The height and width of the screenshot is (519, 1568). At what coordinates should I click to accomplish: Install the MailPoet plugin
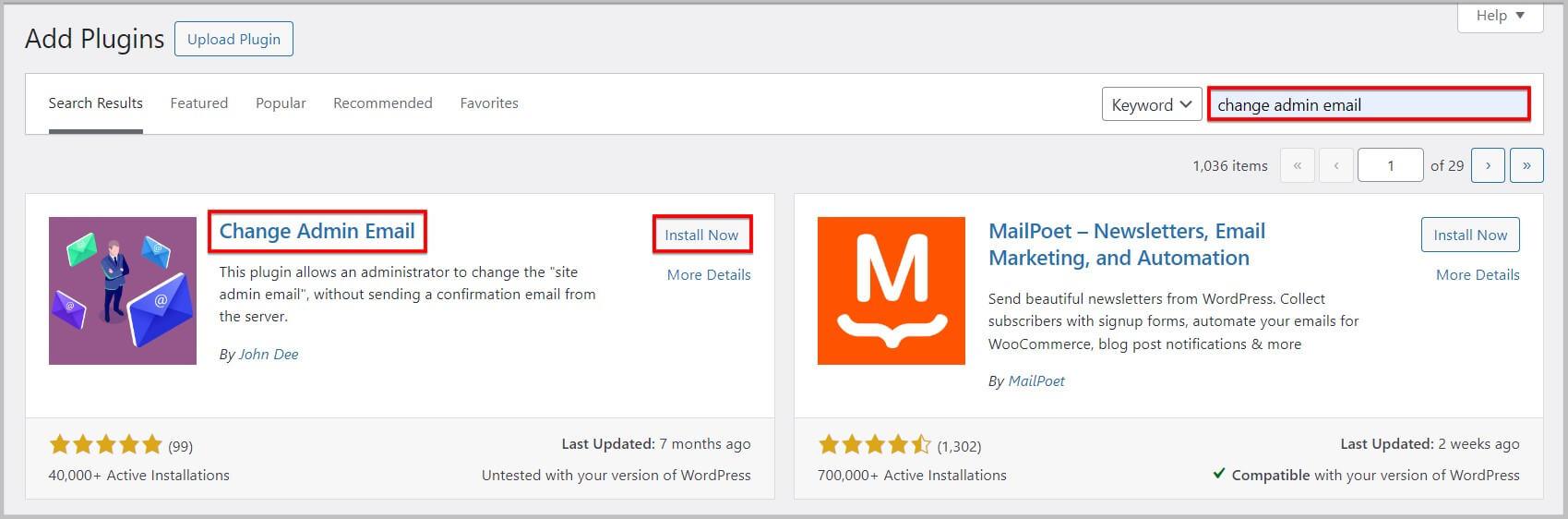(x=1470, y=235)
